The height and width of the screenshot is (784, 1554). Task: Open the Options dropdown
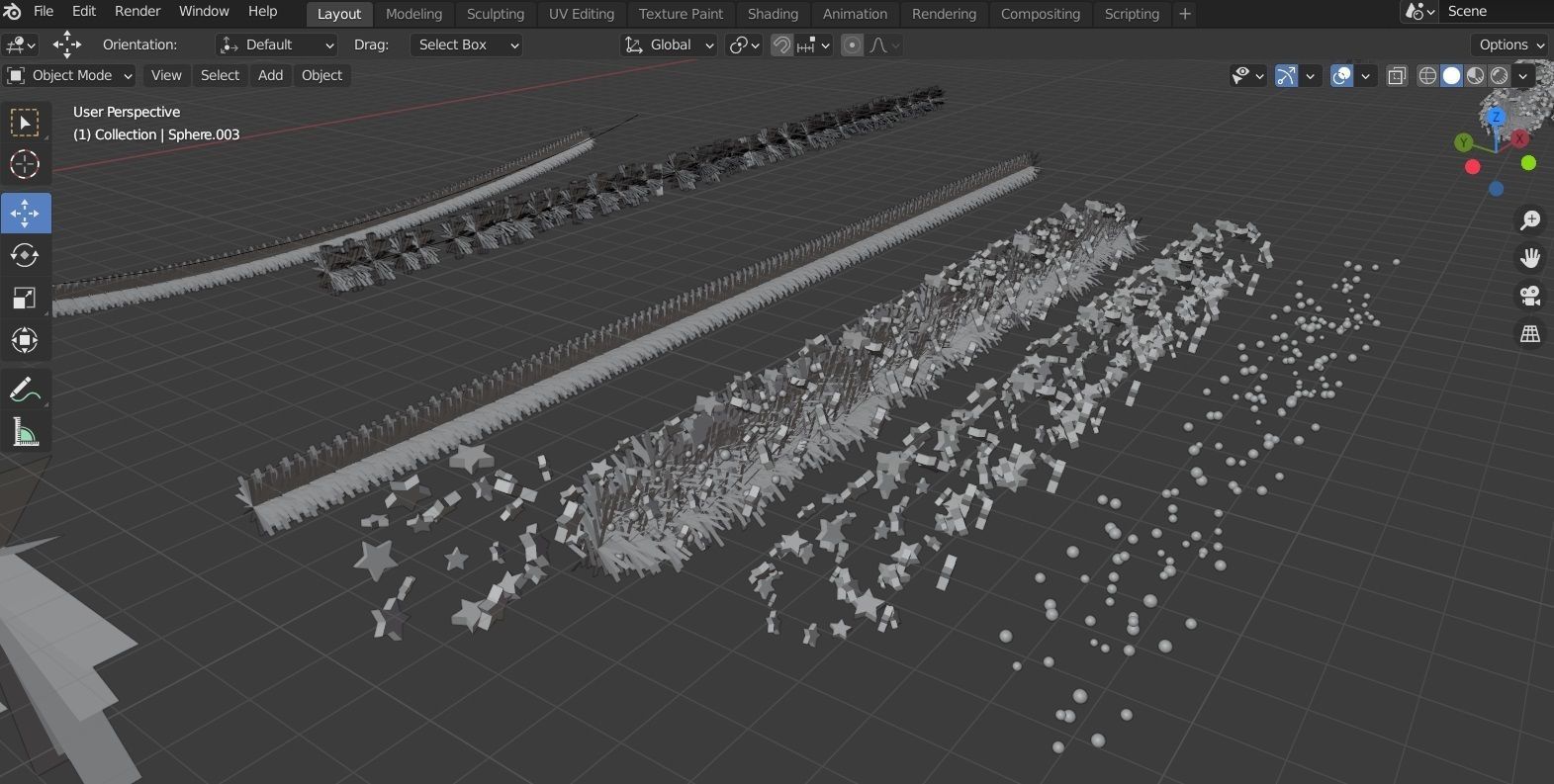coord(1511,44)
